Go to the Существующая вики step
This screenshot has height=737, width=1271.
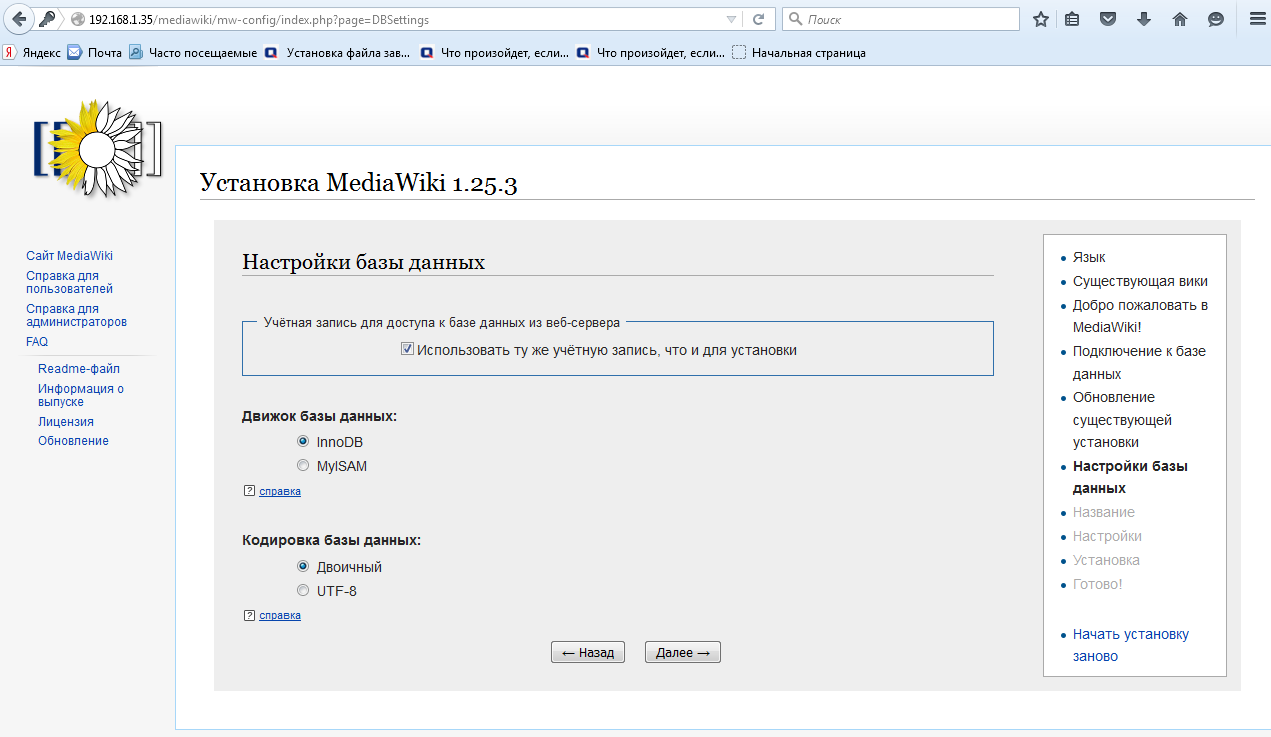point(1140,281)
